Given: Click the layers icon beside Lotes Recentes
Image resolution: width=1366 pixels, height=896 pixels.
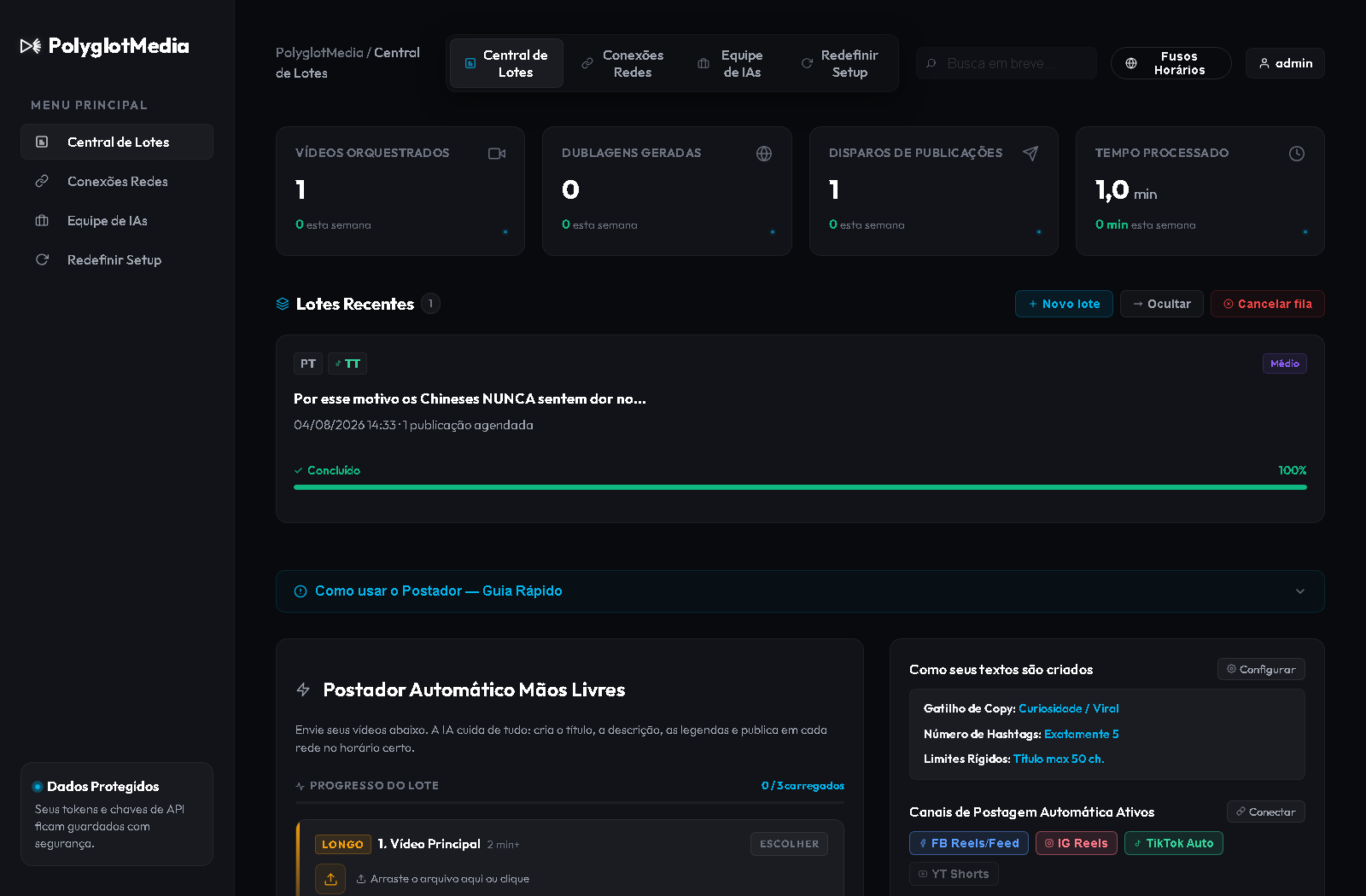Looking at the screenshot, I should coord(283,304).
